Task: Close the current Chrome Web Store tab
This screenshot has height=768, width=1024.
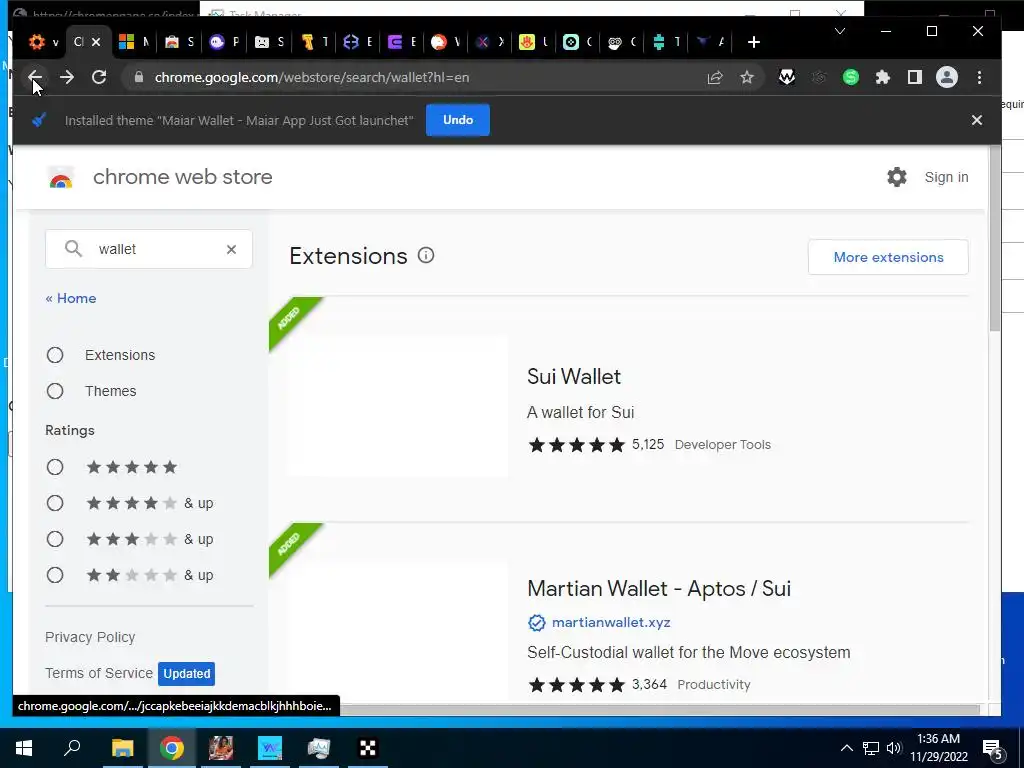Action: coord(97,42)
